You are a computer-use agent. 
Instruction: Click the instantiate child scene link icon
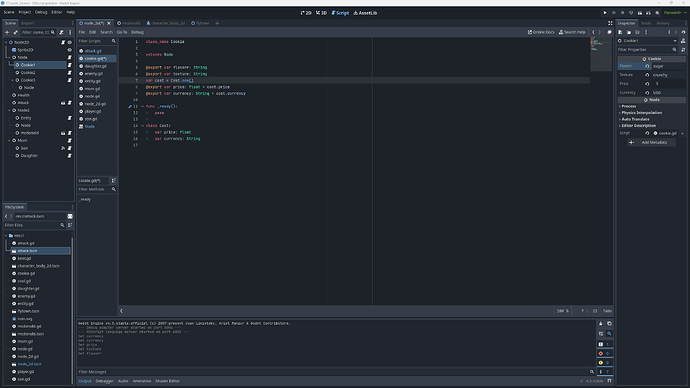[x=15, y=32]
